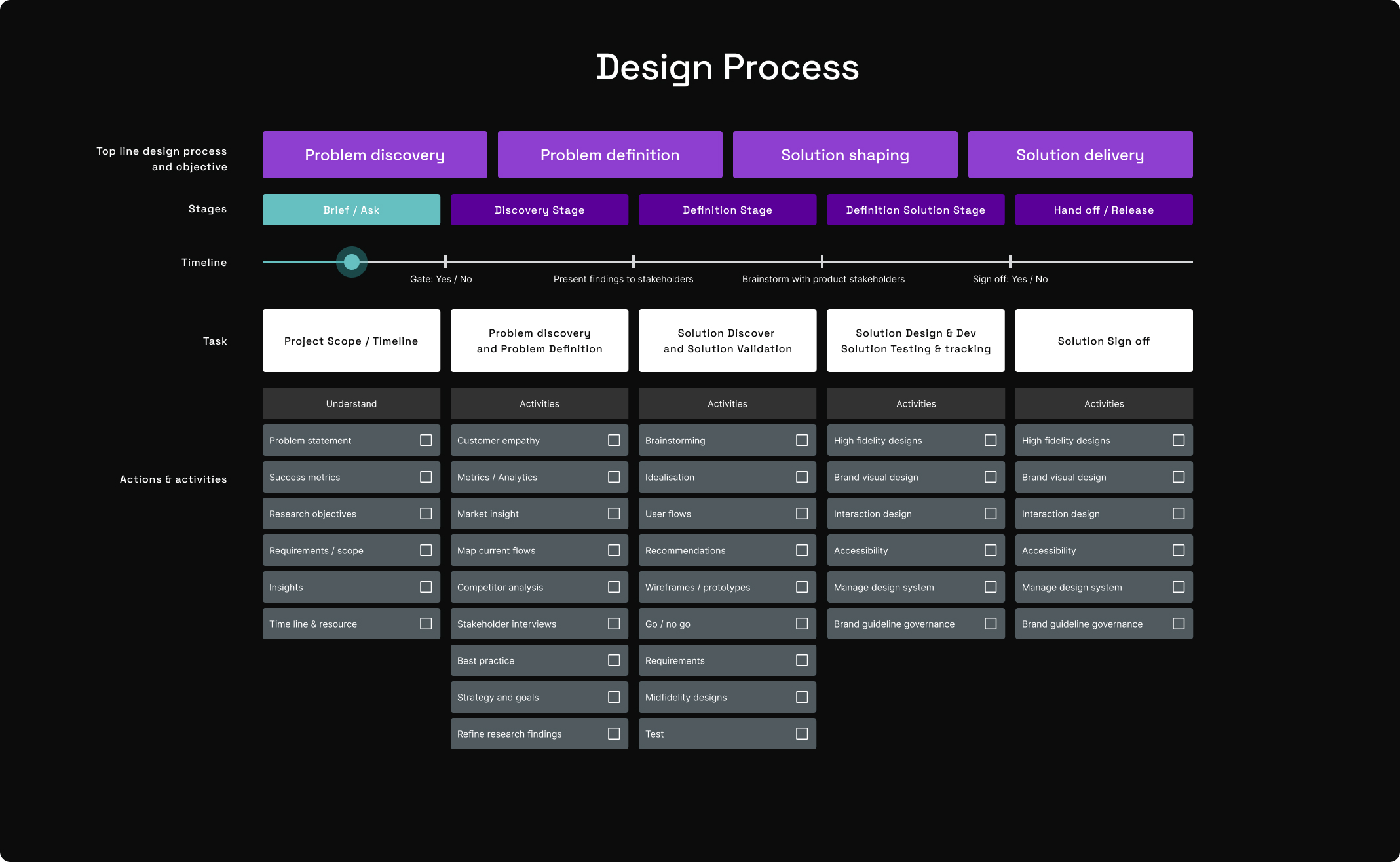Click the Sign off: Yes / No tick
The height and width of the screenshot is (862, 1400).
tap(1010, 262)
